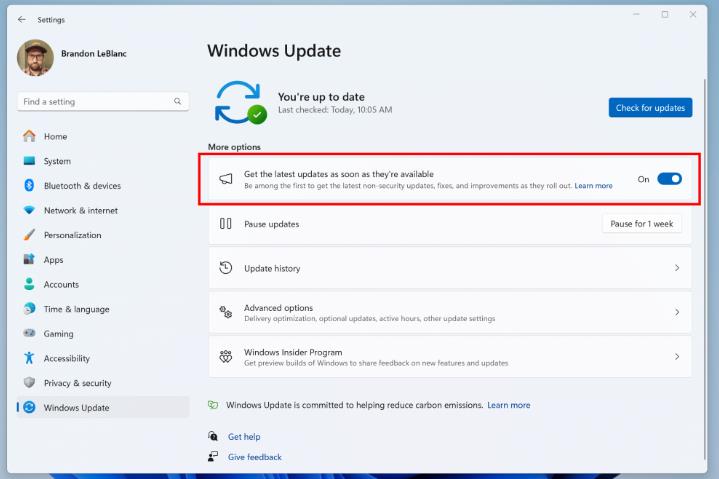The height and width of the screenshot is (479, 719).
Task: Click the Update history label
Action: (272, 269)
